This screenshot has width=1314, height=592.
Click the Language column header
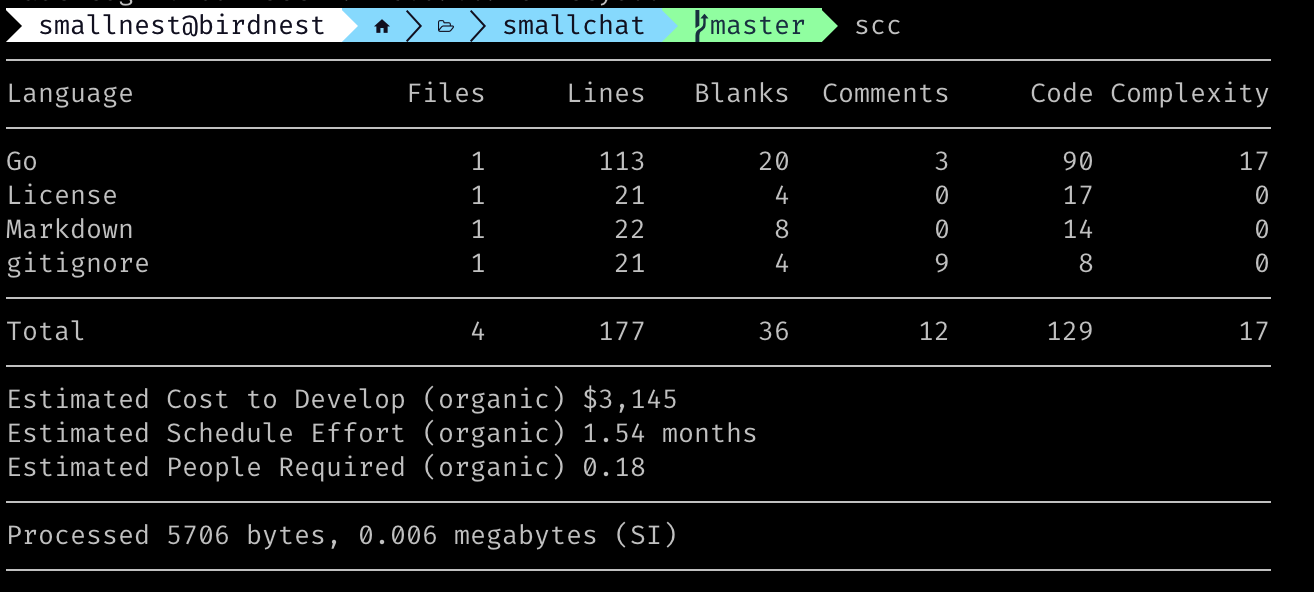[70, 94]
